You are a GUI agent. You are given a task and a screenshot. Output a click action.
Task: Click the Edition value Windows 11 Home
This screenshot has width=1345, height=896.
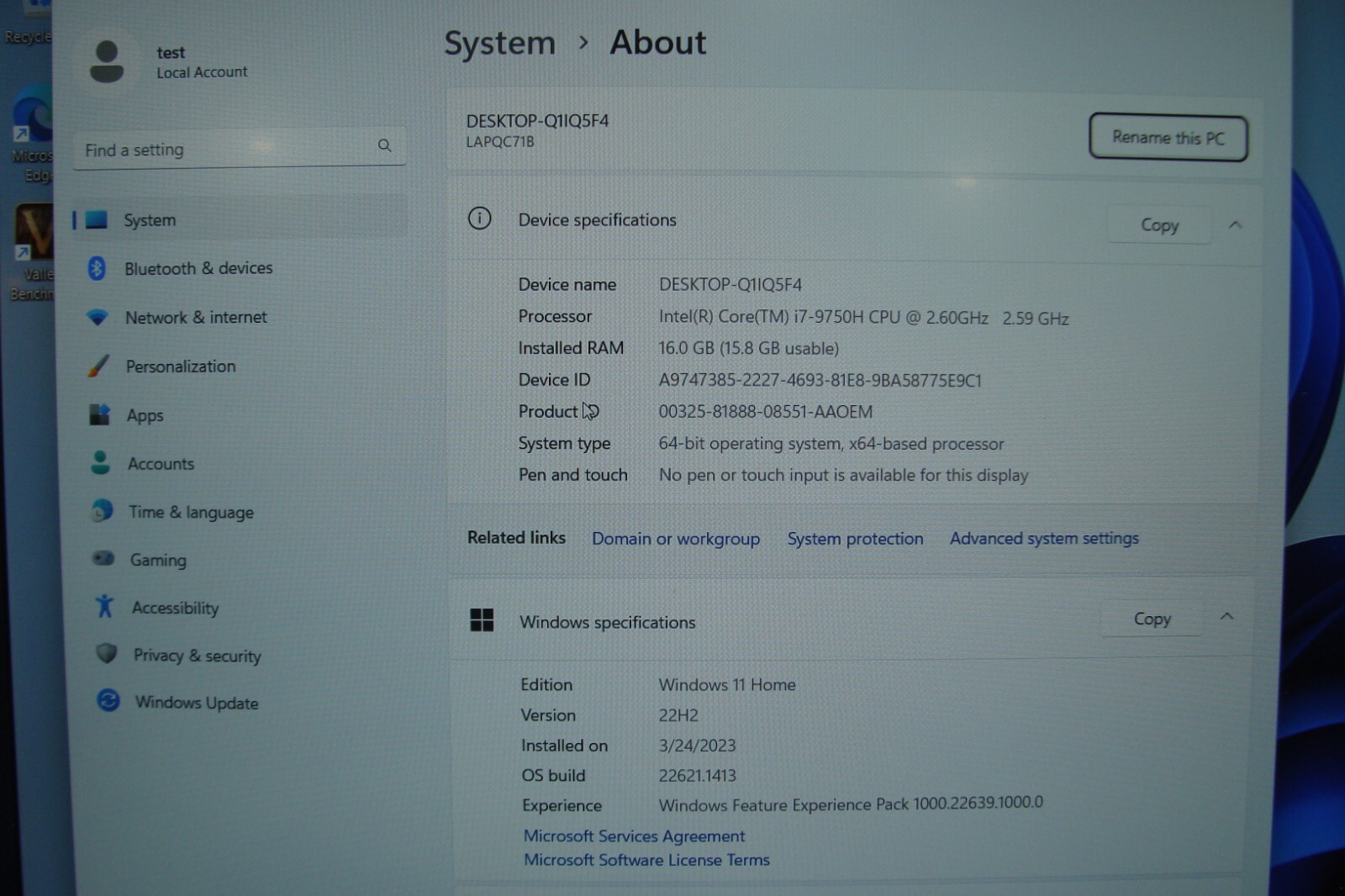click(x=726, y=685)
